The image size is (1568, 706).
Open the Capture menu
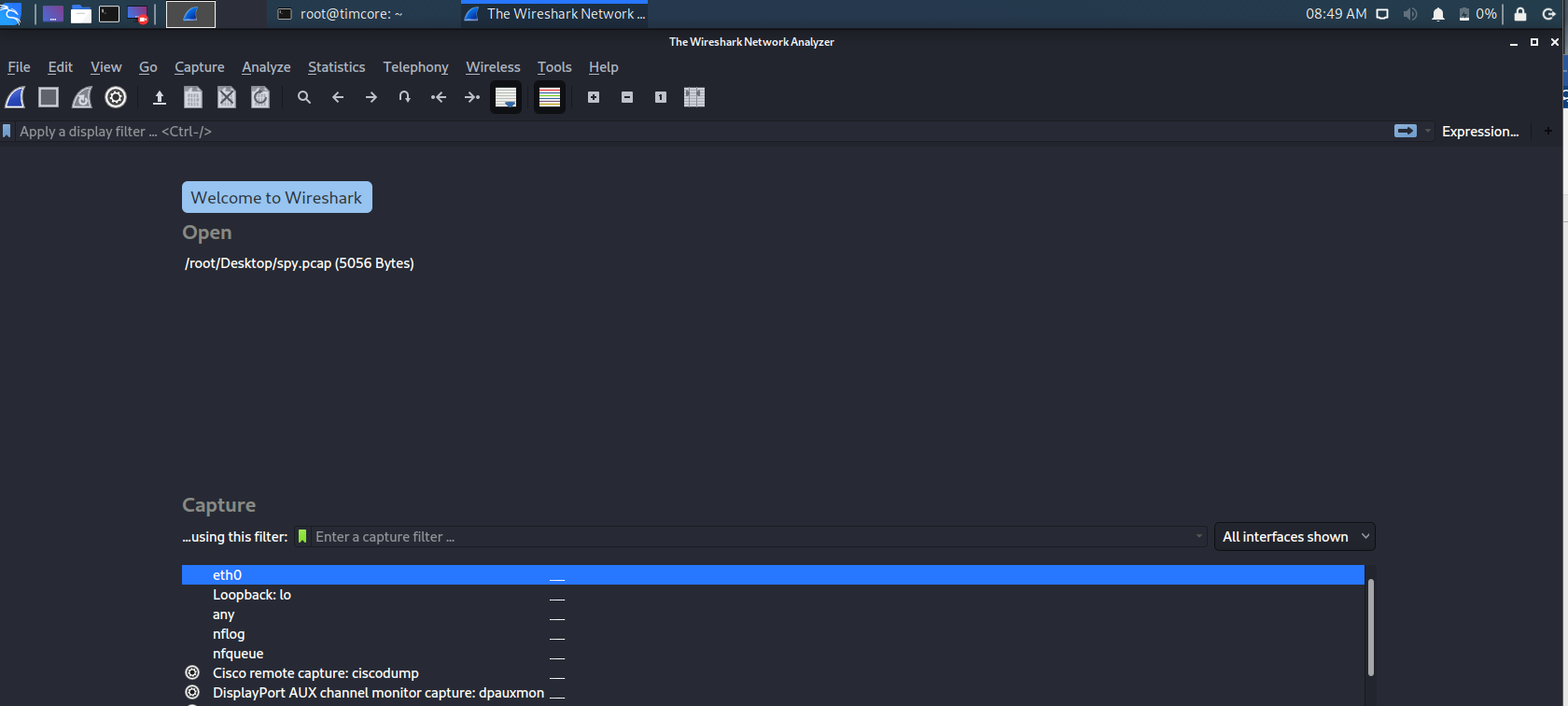click(200, 67)
